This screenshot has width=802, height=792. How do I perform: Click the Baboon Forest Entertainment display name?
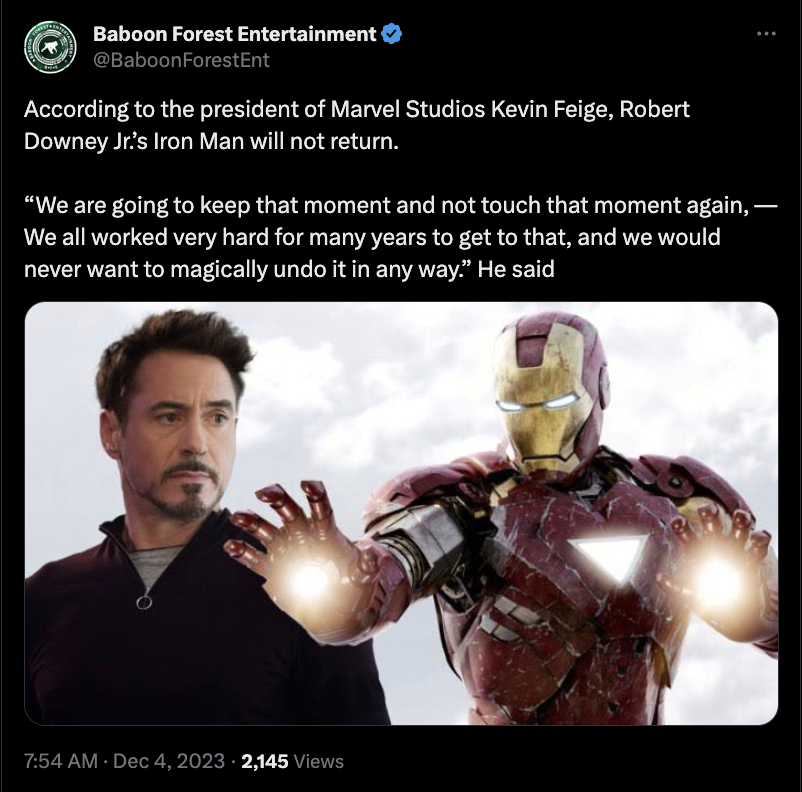coord(234,35)
